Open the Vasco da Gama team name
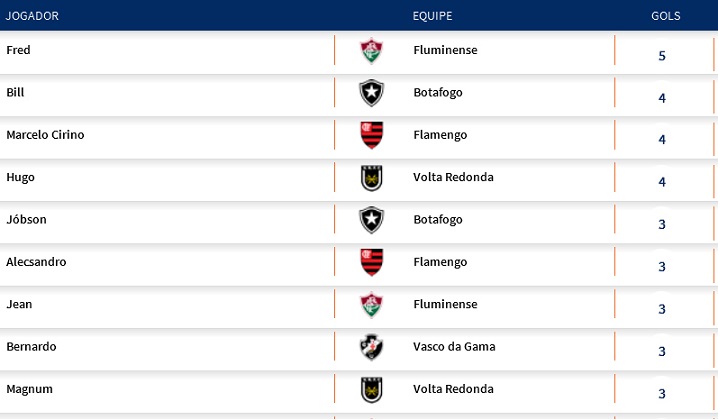The width and height of the screenshot is (718, 420). 453,347
